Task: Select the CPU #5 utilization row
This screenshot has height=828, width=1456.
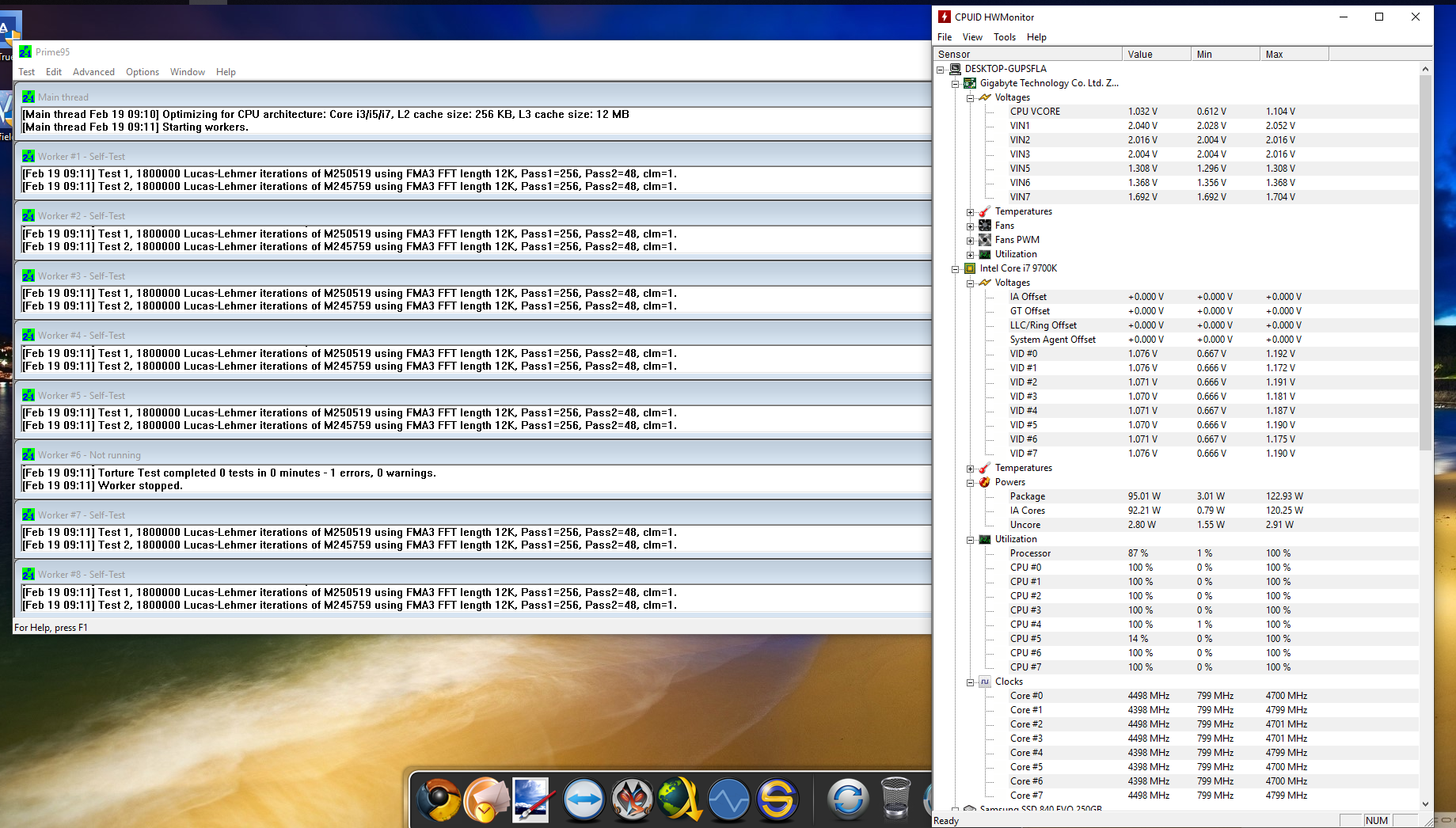Action: [1177, 639]
